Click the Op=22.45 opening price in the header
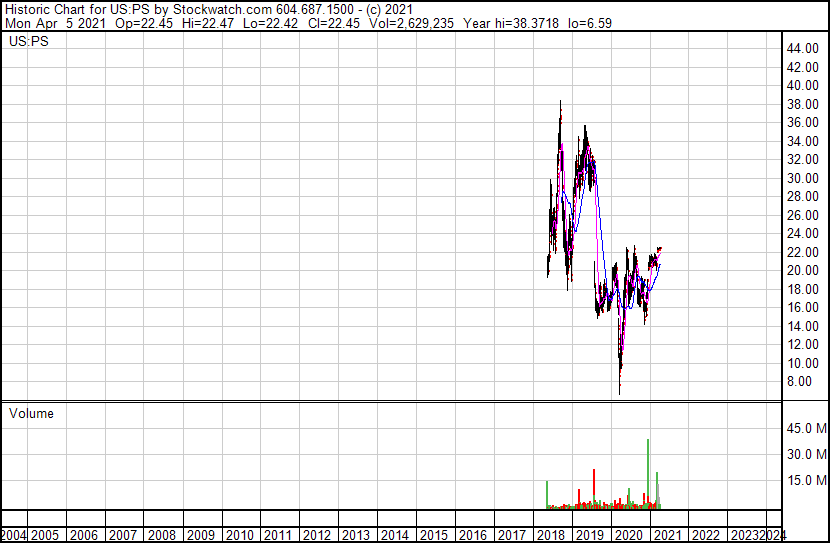This screenshot has width=830, height=543. (x=143, y=23)
